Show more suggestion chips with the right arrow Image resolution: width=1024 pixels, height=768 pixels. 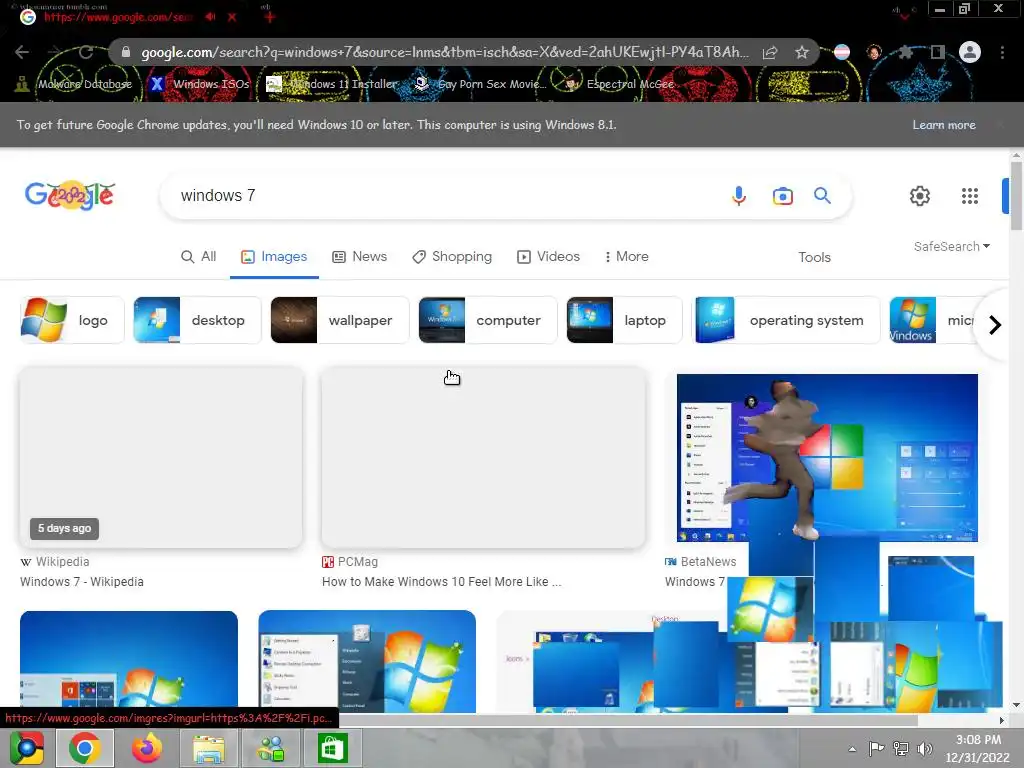point(995,325)
